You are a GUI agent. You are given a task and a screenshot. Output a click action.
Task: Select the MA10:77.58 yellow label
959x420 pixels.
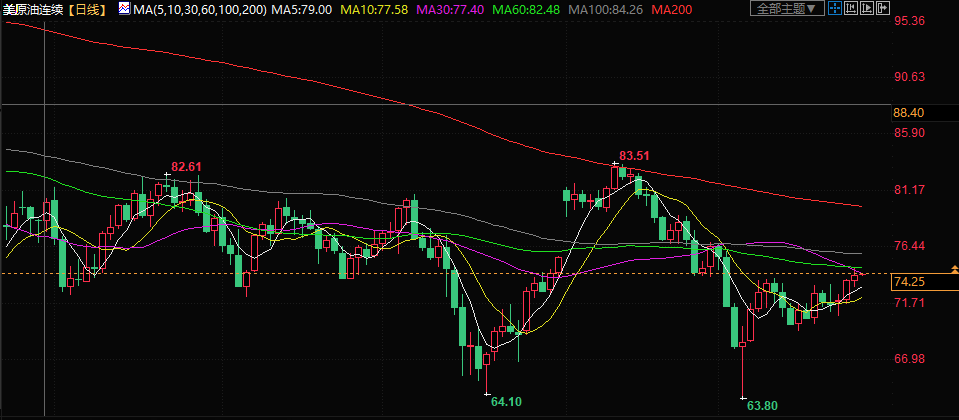click(x=374, y=9)
